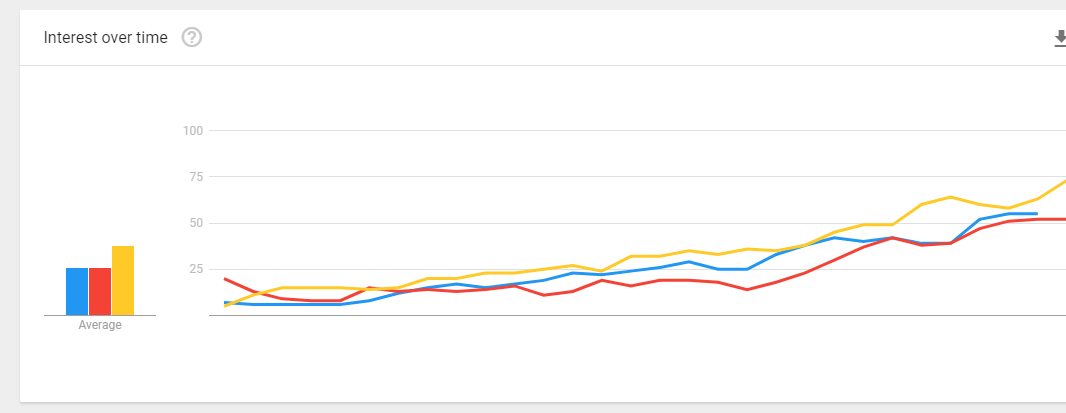Click the 100 y-axis label
Screen dimensions: 1066x413
pos(193,131)
